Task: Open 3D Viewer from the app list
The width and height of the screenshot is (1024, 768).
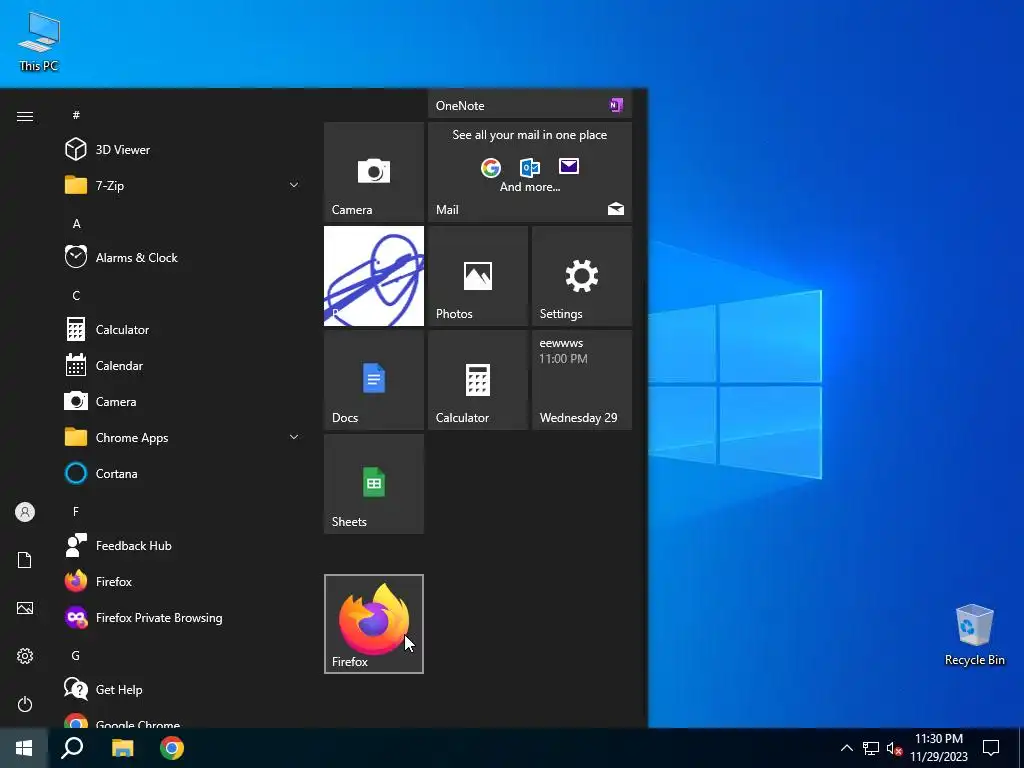Action: [183, 150]
